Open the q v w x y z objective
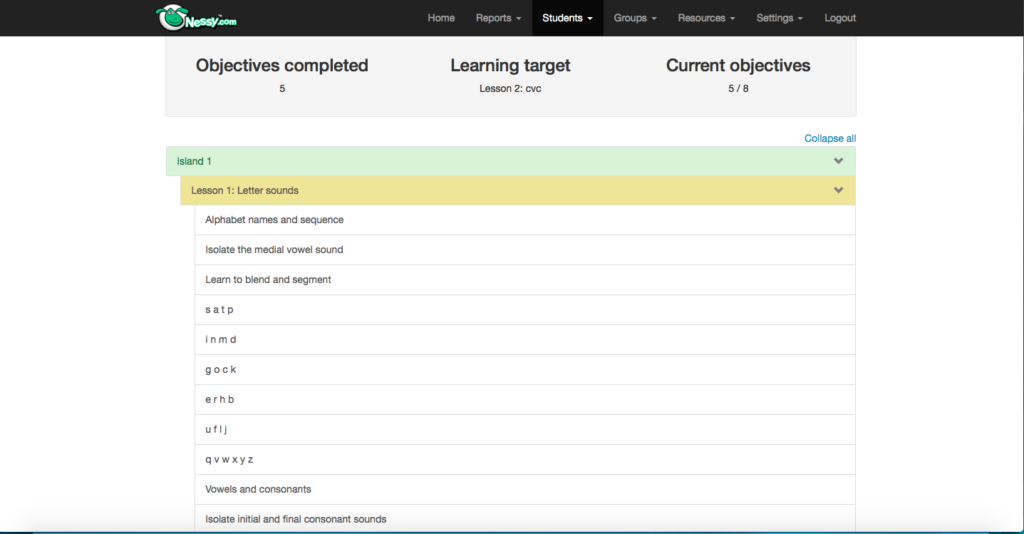 tap(229, 459)
